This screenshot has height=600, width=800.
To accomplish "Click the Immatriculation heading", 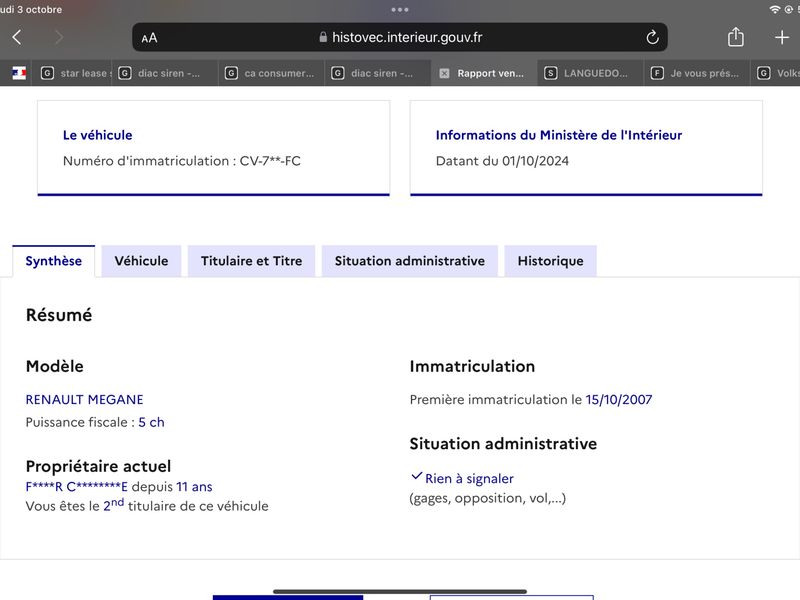I will tap(472, 366).
